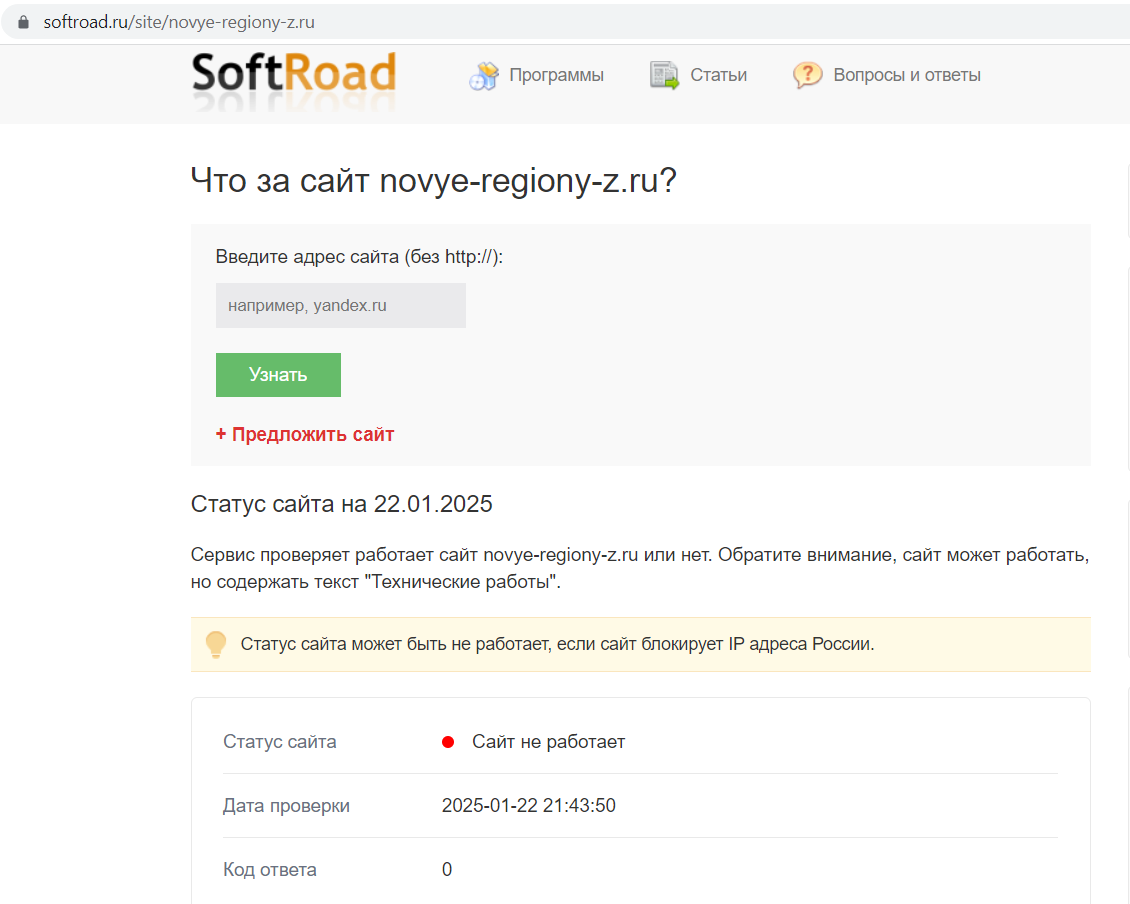The width and height of the screenshot is (1130, 904).
Task: Open Вопросы и ответы page
Action: point(906,75)
